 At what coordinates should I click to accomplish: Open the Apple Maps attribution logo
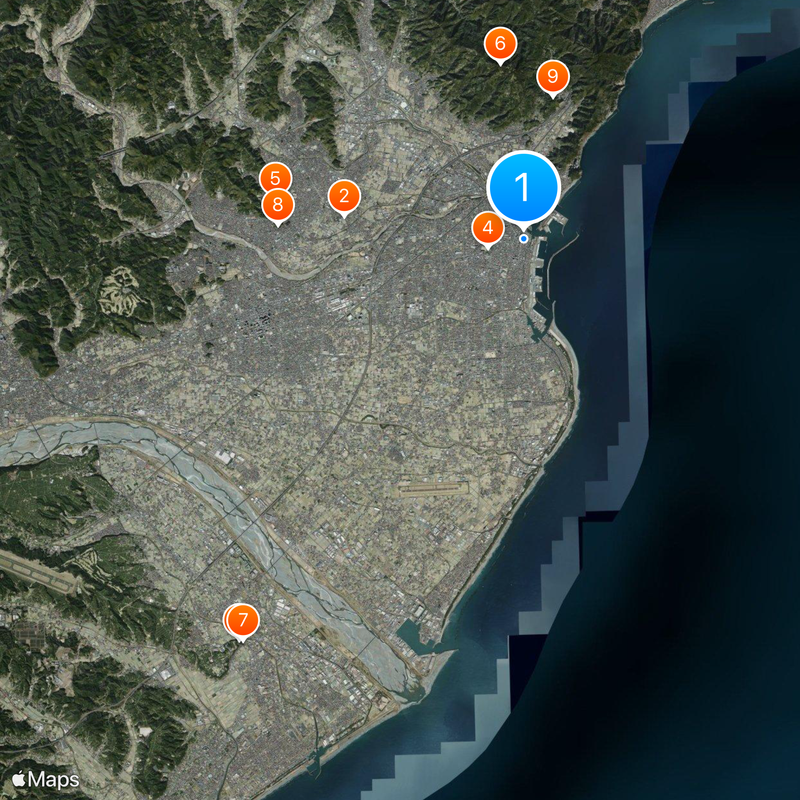pos(46,778)
